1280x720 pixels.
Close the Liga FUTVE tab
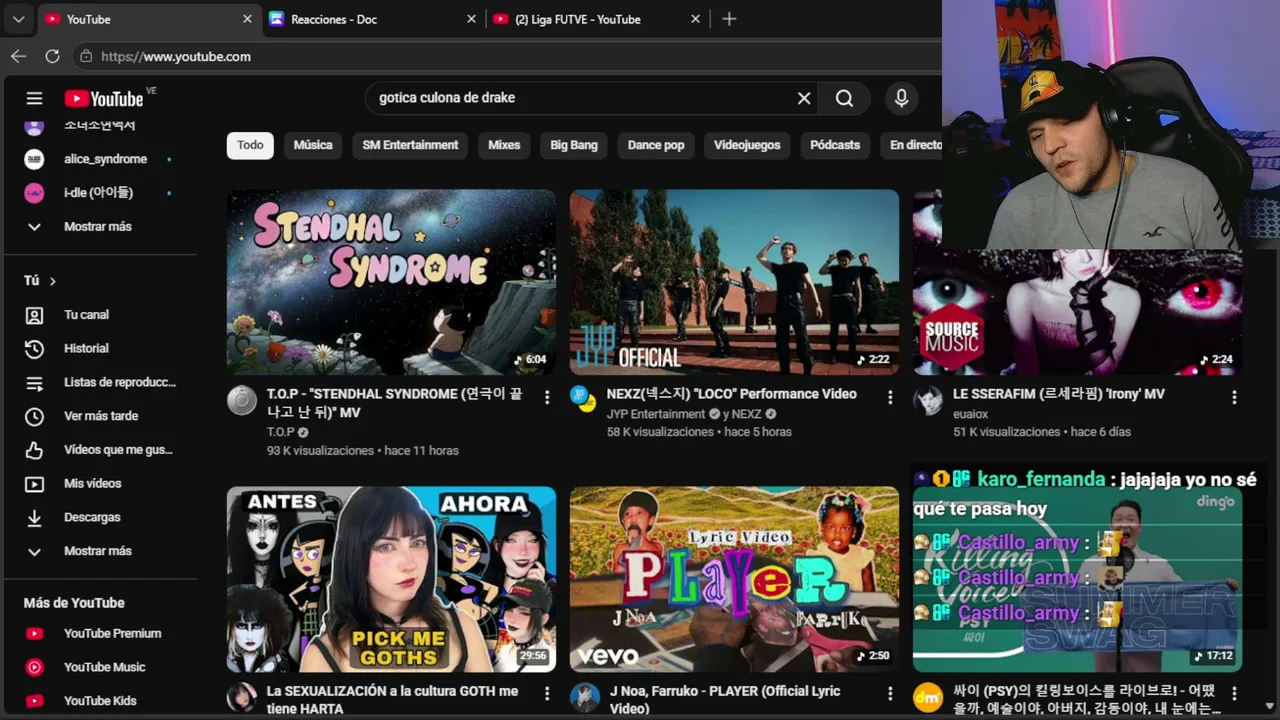696,19
